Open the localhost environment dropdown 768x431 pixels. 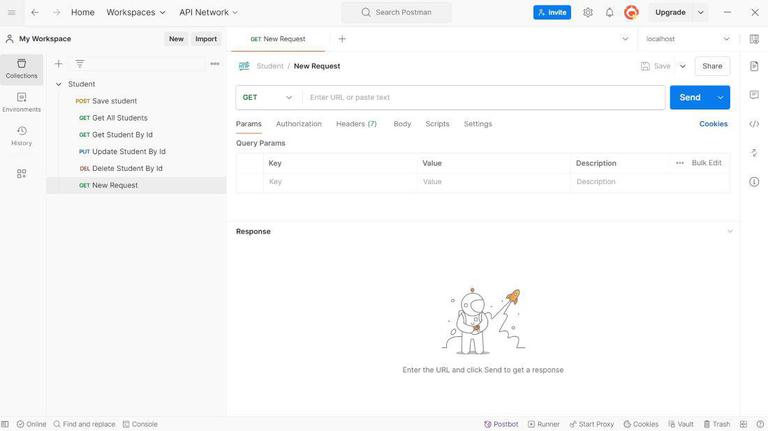coord(688,39)
